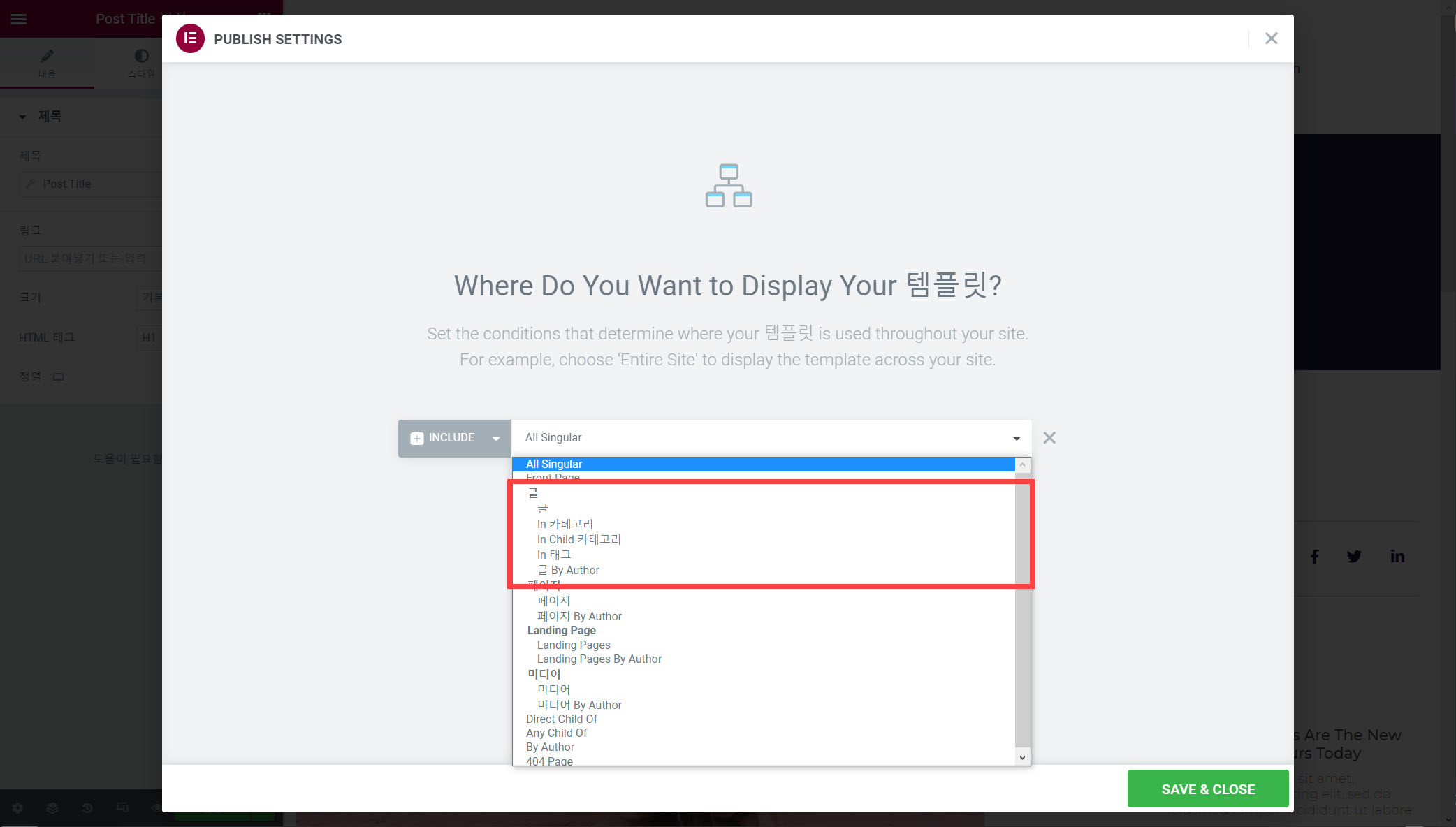The width and height of the screenshot is (1456, 827).
Task: Click the Facebook share icon
Action: (1314, 556)
